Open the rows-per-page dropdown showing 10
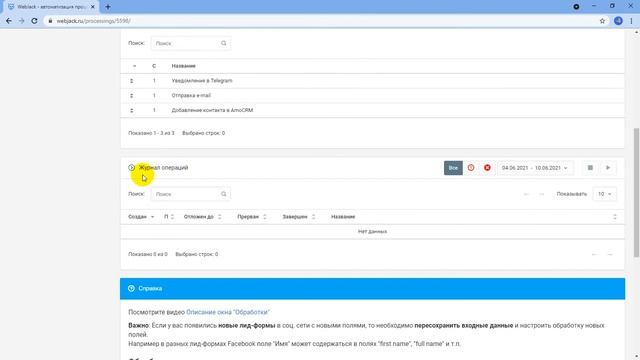 pyautogui.click(x=604, y=194)
